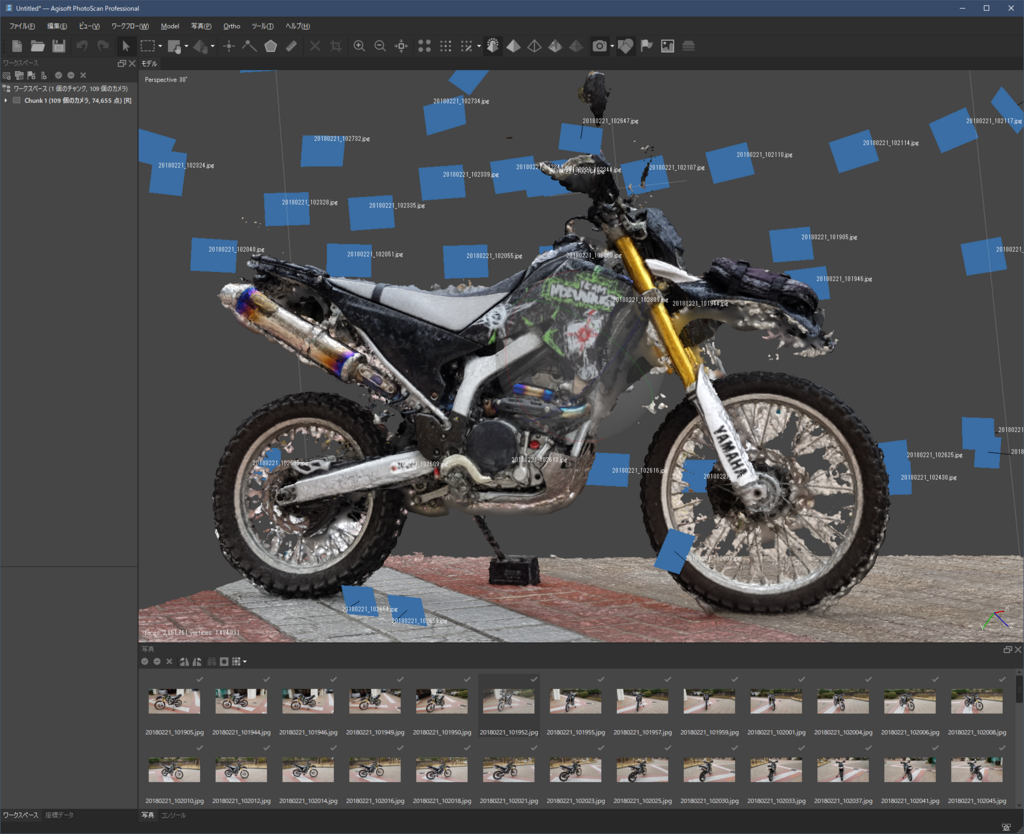Image resolution: width=1024 pixels, height=834 pixels.
Task: Switch to the 座標データ tab
Action: click(x=59, y=815)
